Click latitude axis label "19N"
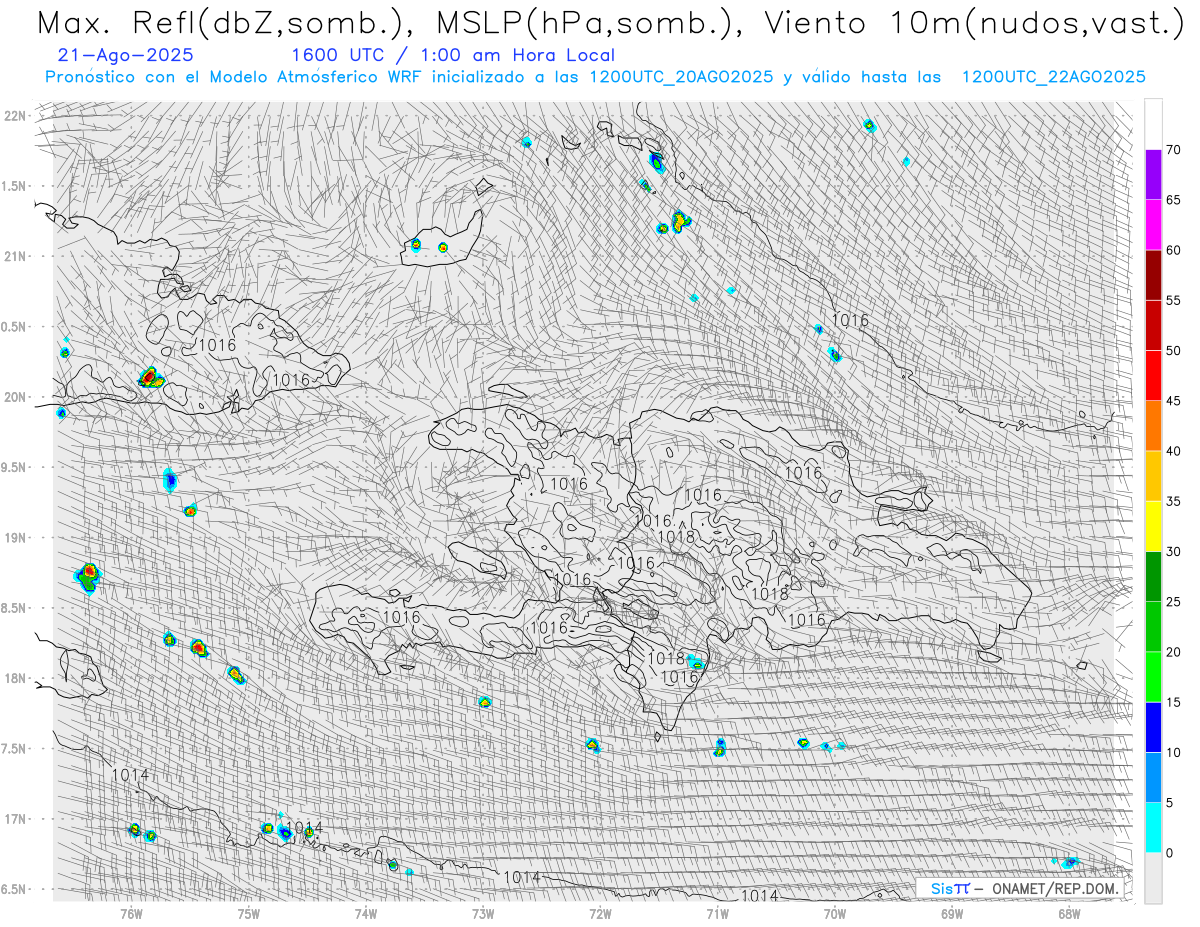Image resolution: width=1200 pixels, height=927 pixels. click(x=13, y=537)
